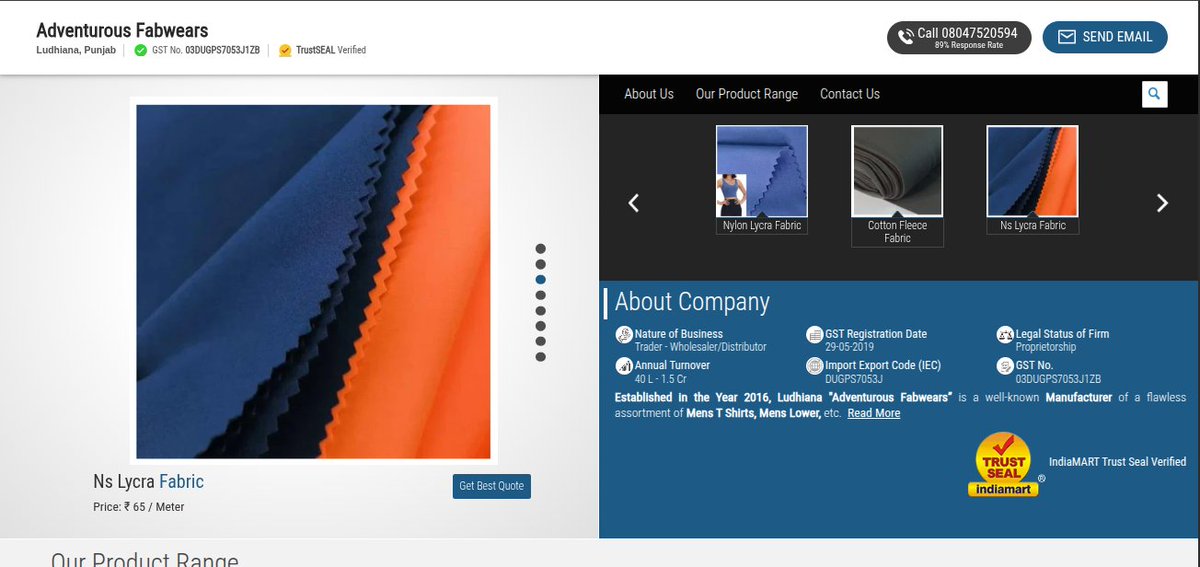
Task: Click the About Company heading
Action: click(692, 302)
